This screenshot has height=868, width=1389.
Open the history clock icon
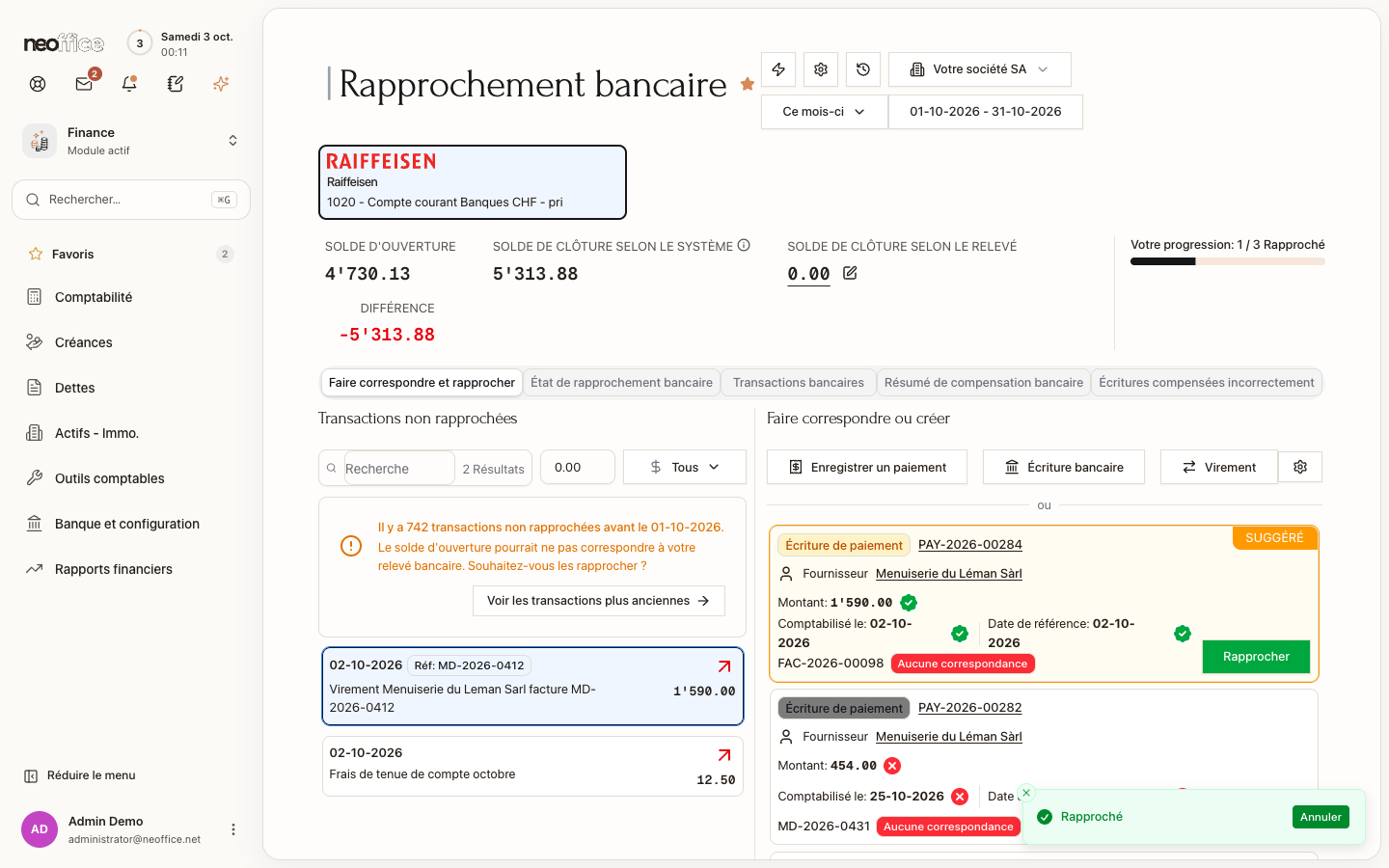pos(863,69)
